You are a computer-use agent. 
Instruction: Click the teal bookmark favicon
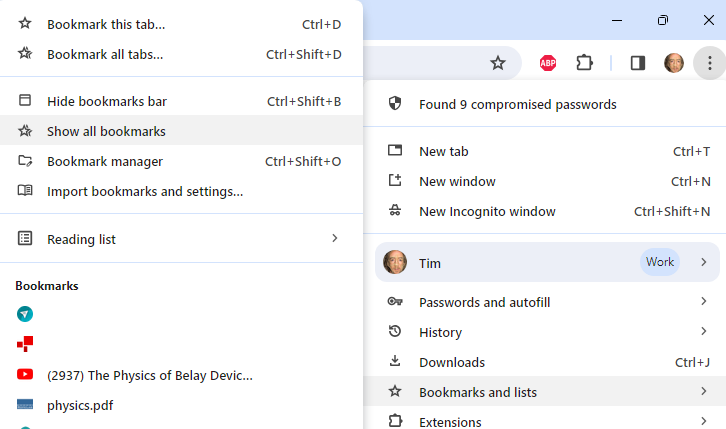coord(25,314)
